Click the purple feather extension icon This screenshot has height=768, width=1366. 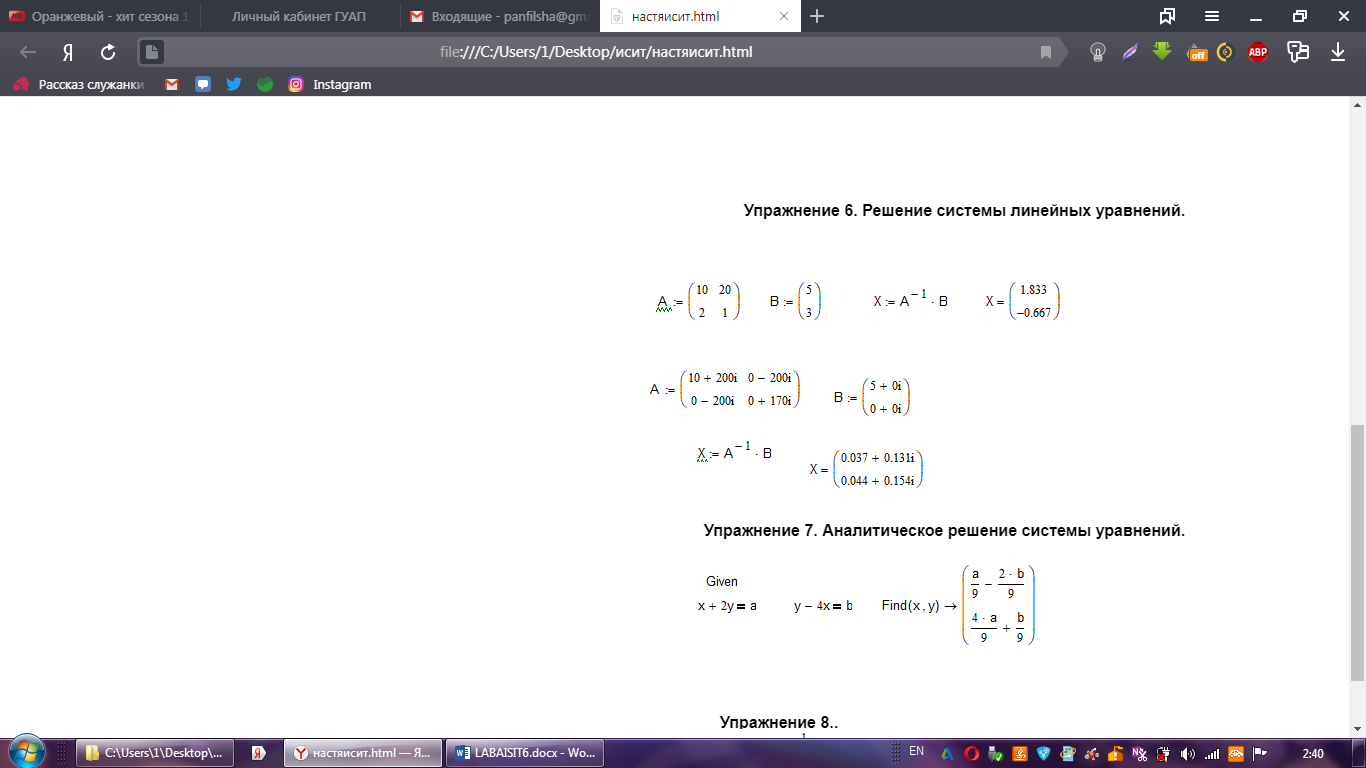pyautogui.click(x=1129, y=52)
